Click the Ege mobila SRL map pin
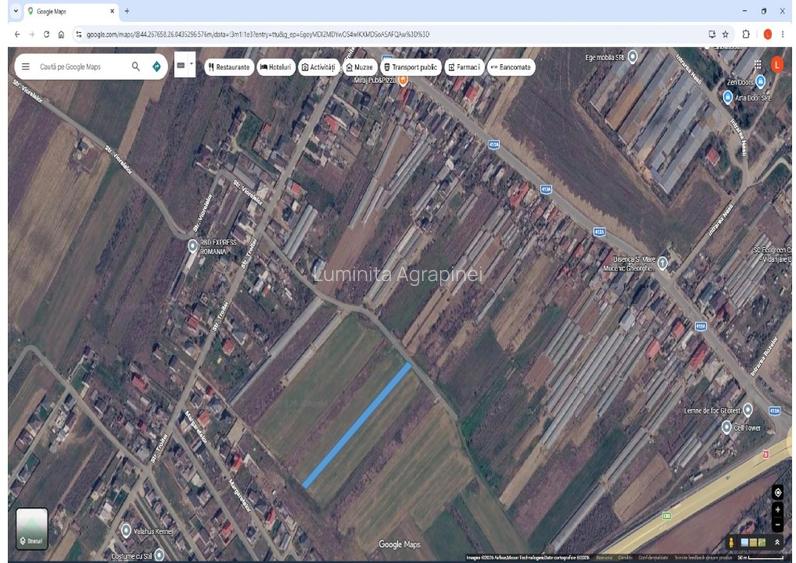This screenshot has height=563, width=796. (632, 56)
